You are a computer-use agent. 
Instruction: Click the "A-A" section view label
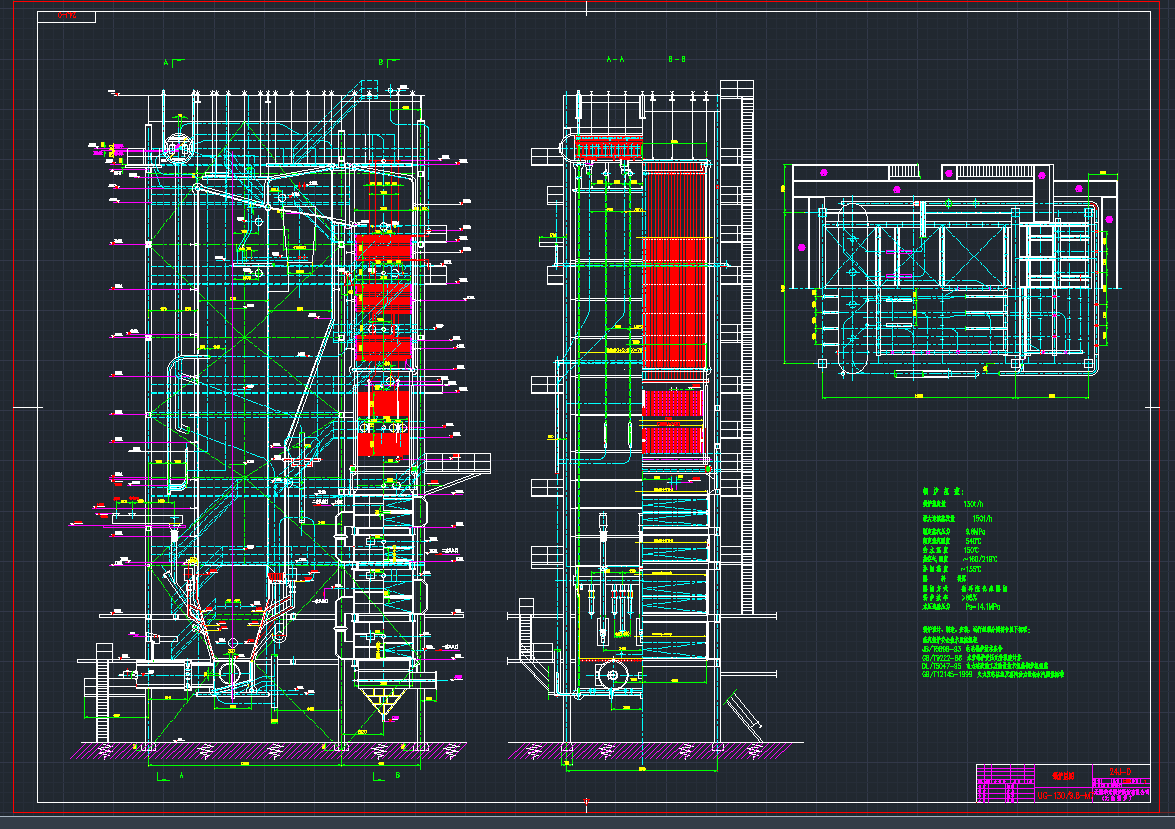pos(614,59)
